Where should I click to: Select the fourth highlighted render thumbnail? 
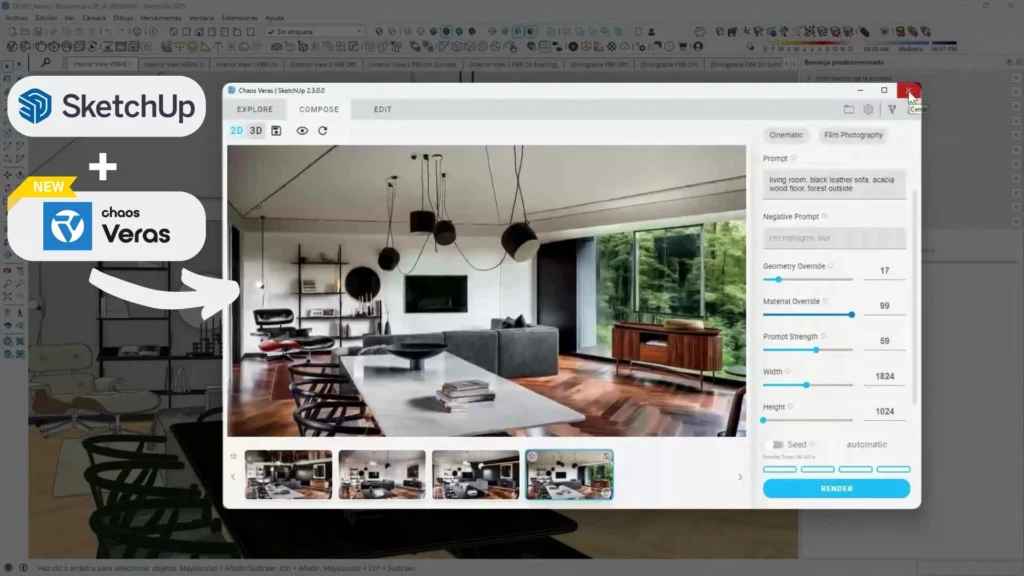569,475
